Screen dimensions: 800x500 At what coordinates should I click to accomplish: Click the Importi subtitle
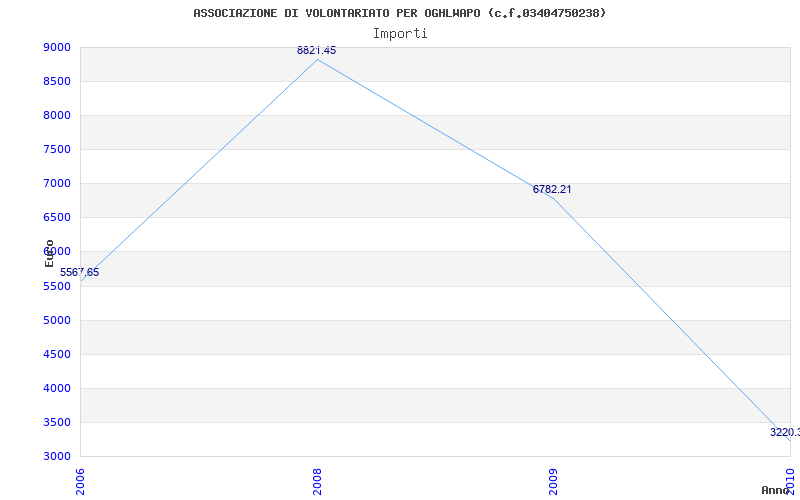400,34
